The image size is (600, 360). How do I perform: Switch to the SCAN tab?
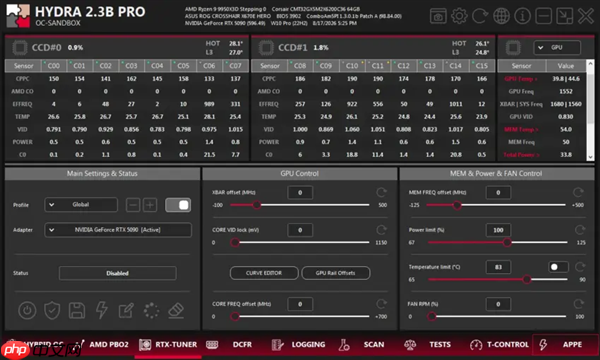[362, 344]
